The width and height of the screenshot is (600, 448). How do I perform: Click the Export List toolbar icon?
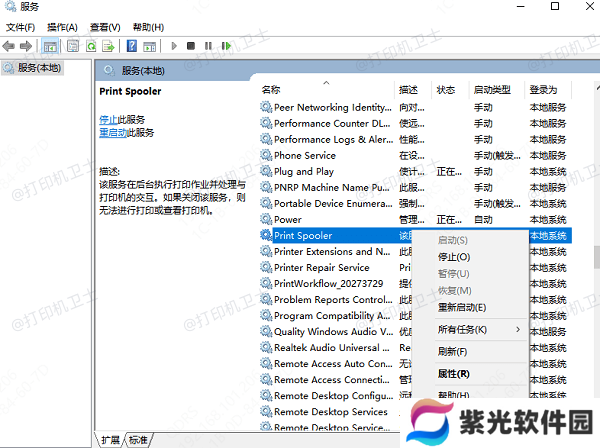coord(107,46)
